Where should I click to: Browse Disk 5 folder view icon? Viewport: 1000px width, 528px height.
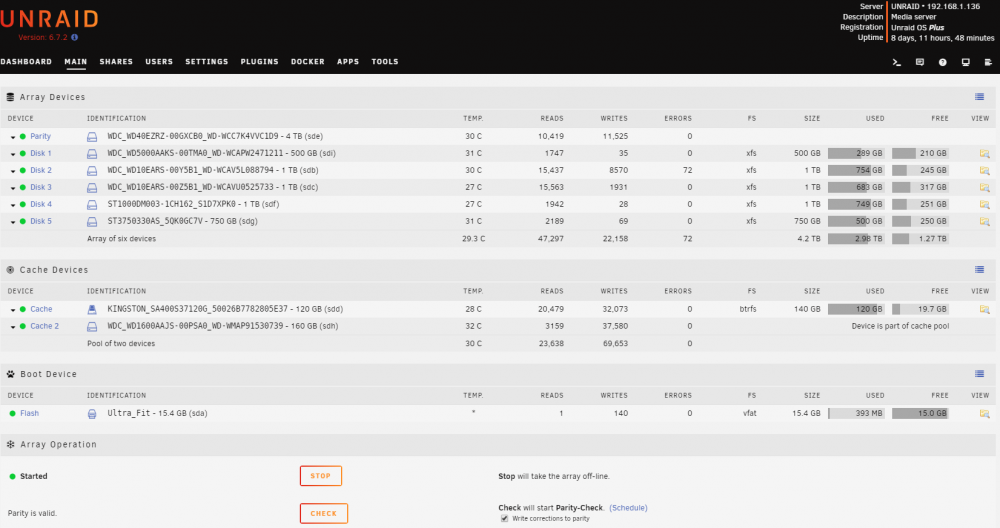pos(985,222)
